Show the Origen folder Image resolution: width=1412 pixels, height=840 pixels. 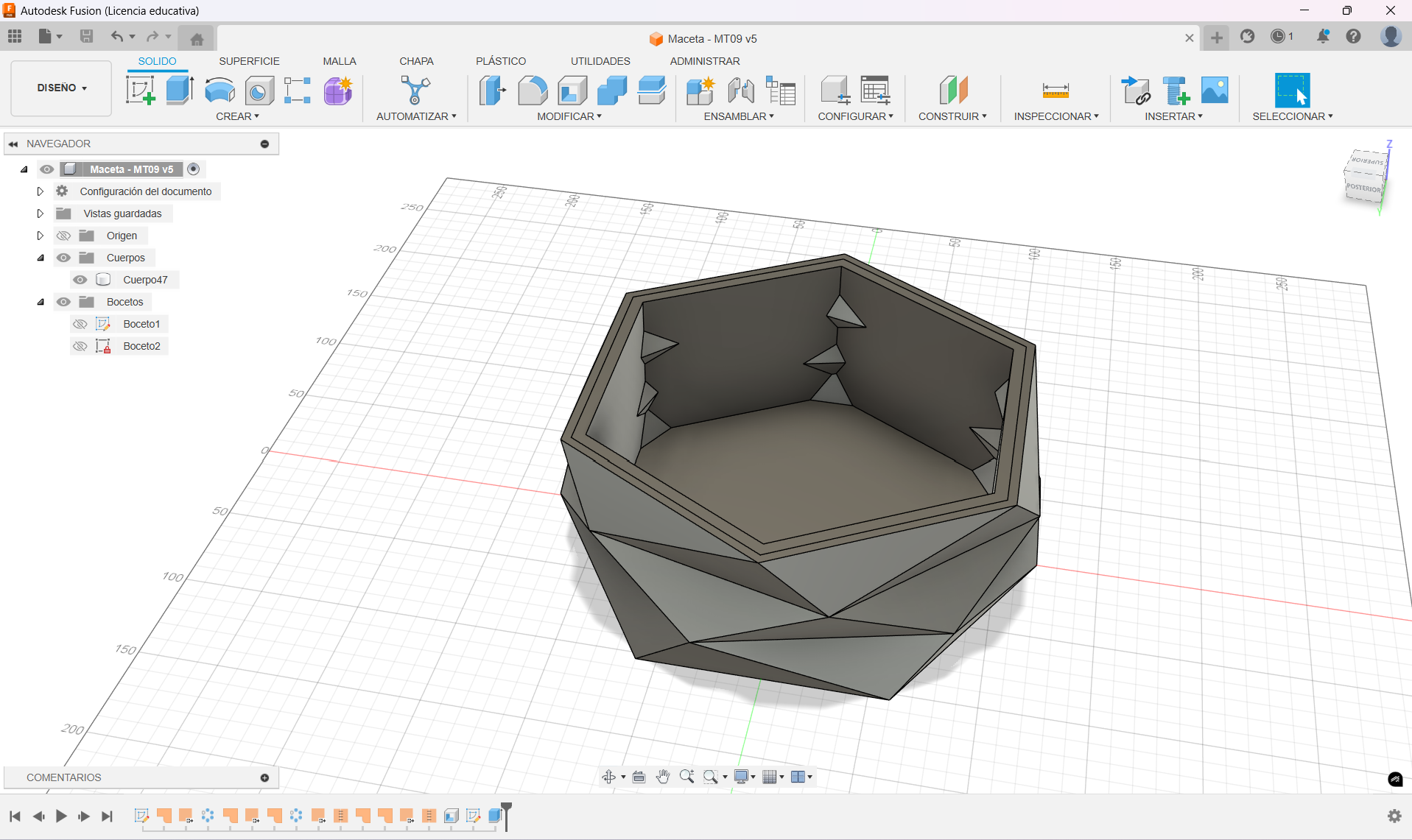coord(64,236)
